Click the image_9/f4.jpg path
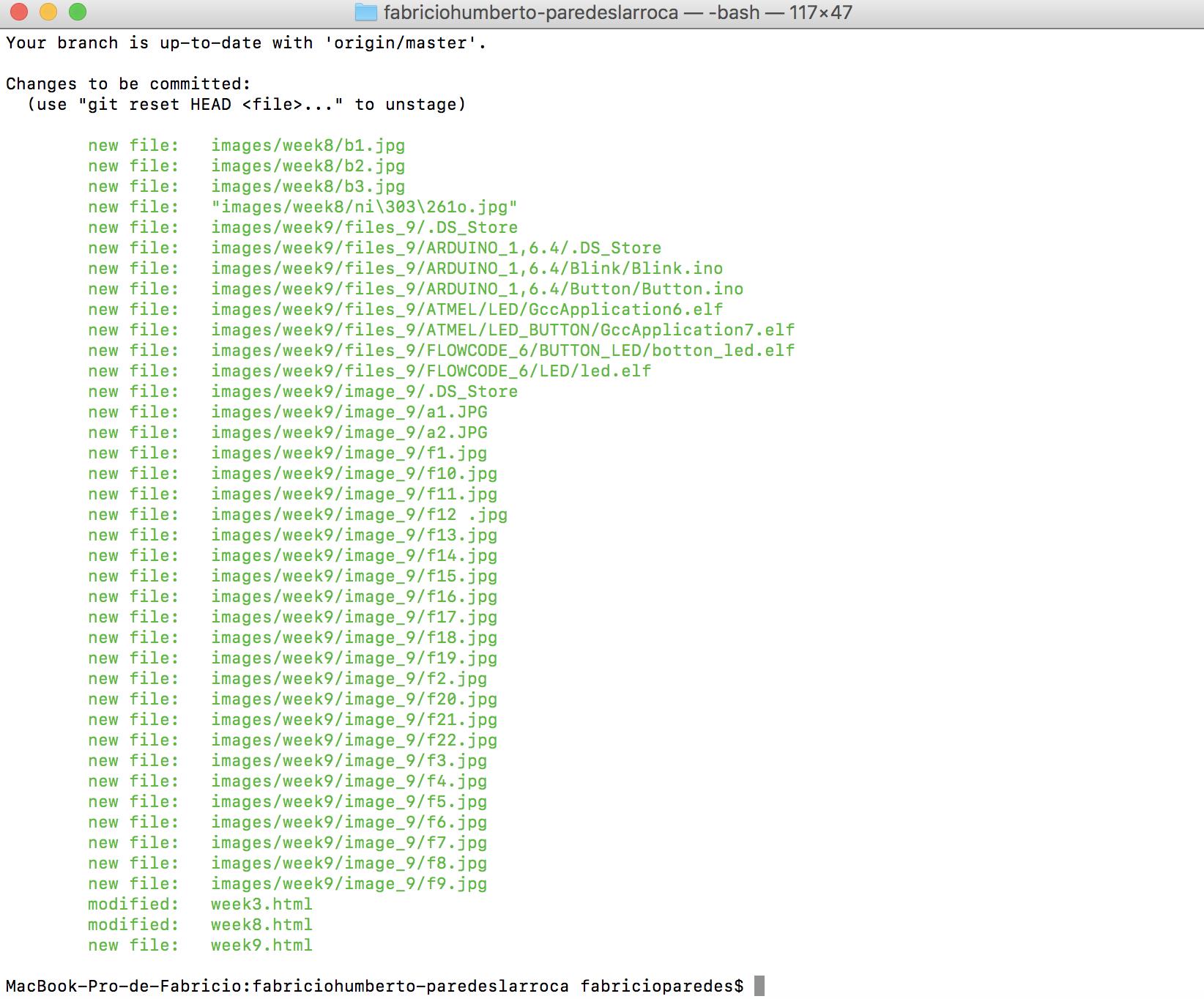This screenshot has width=1204, height=999. (349, 781)
